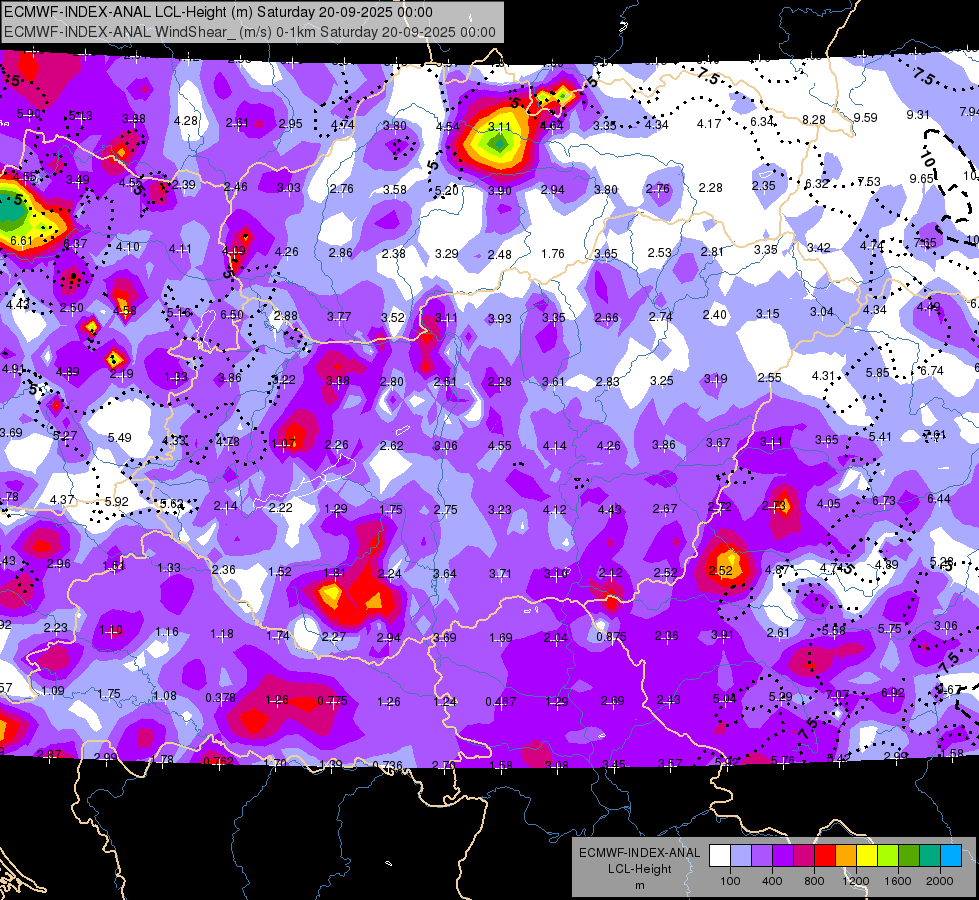The image size is (979, 900).
Task: Select the orange swatch in the legend
Action: coord(846,855)
